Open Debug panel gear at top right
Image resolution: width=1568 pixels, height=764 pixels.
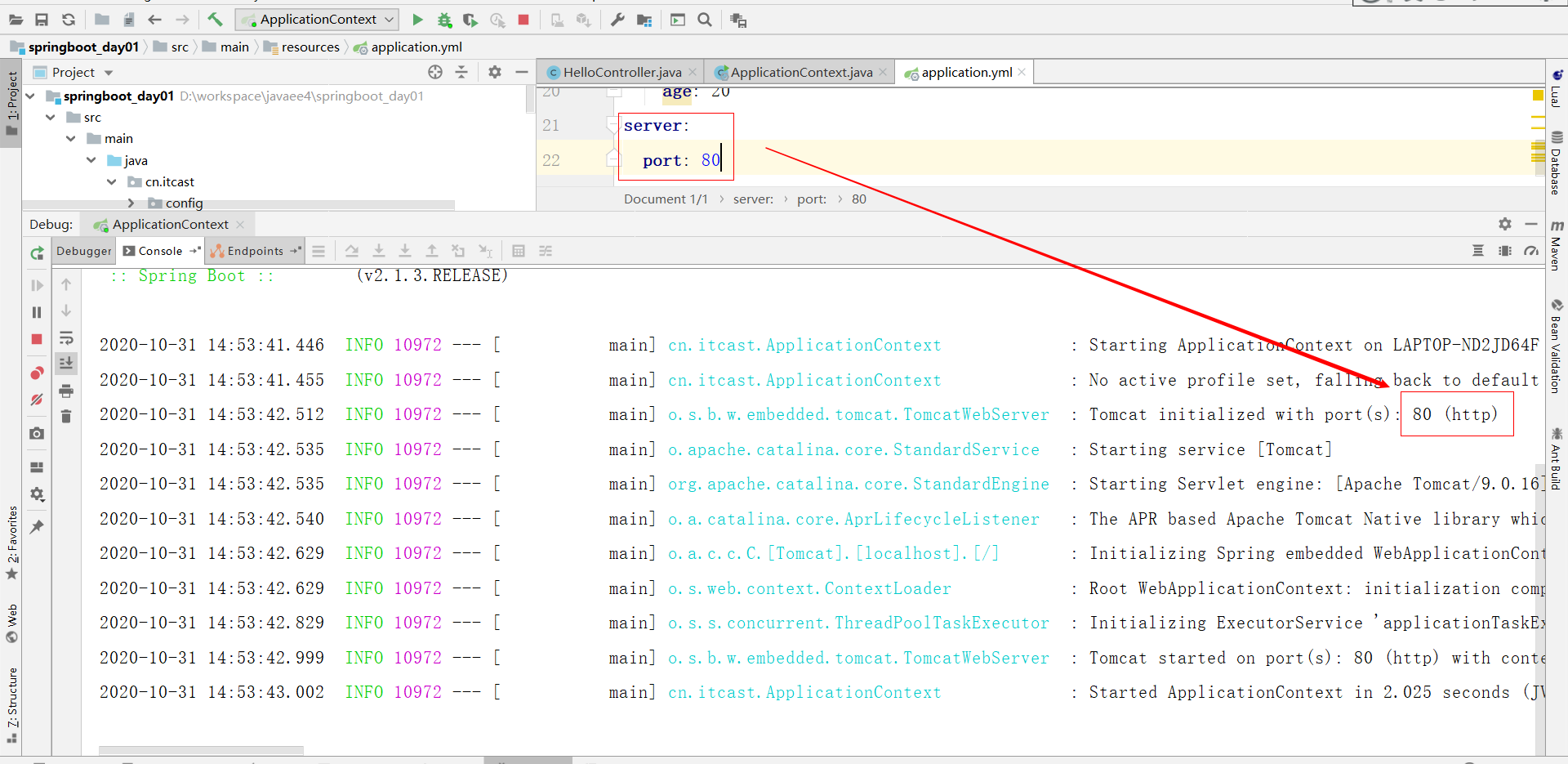[1505, 224]
